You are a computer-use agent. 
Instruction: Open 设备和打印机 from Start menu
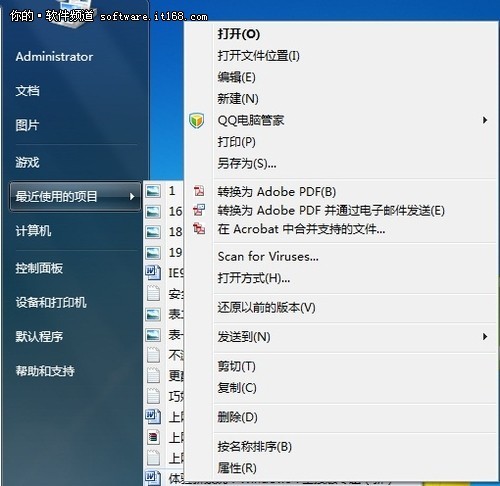click(x=51, y=302)
